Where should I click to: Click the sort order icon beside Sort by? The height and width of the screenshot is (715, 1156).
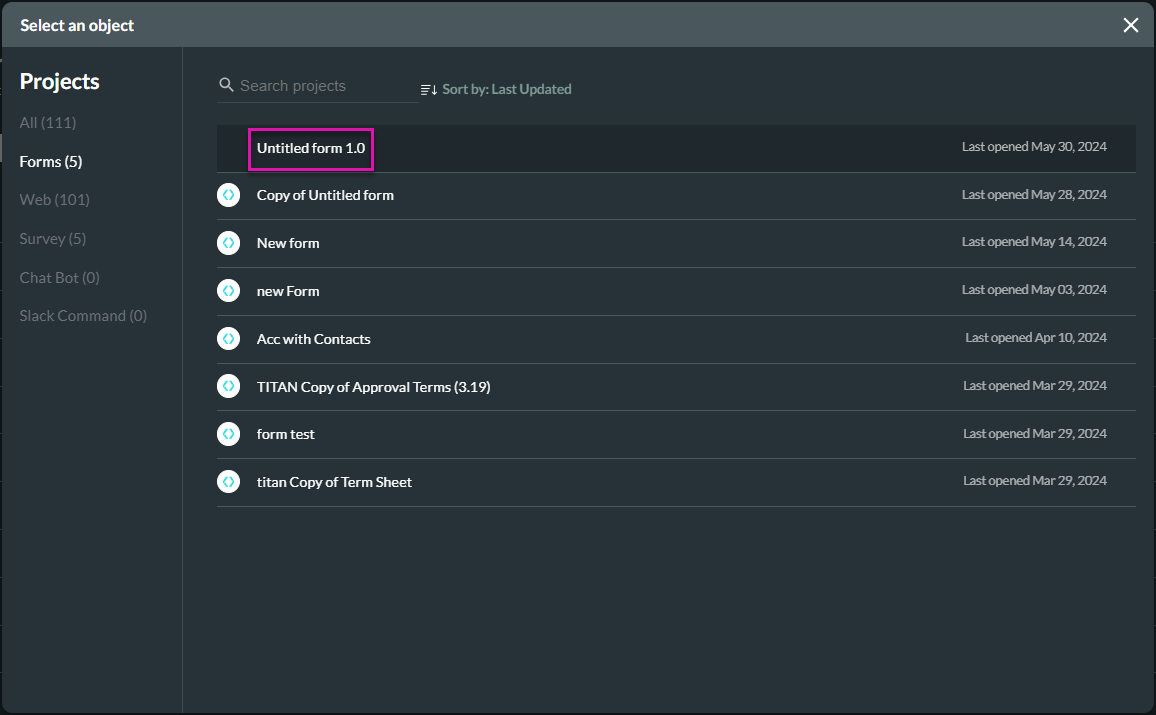tap(430, 89)
